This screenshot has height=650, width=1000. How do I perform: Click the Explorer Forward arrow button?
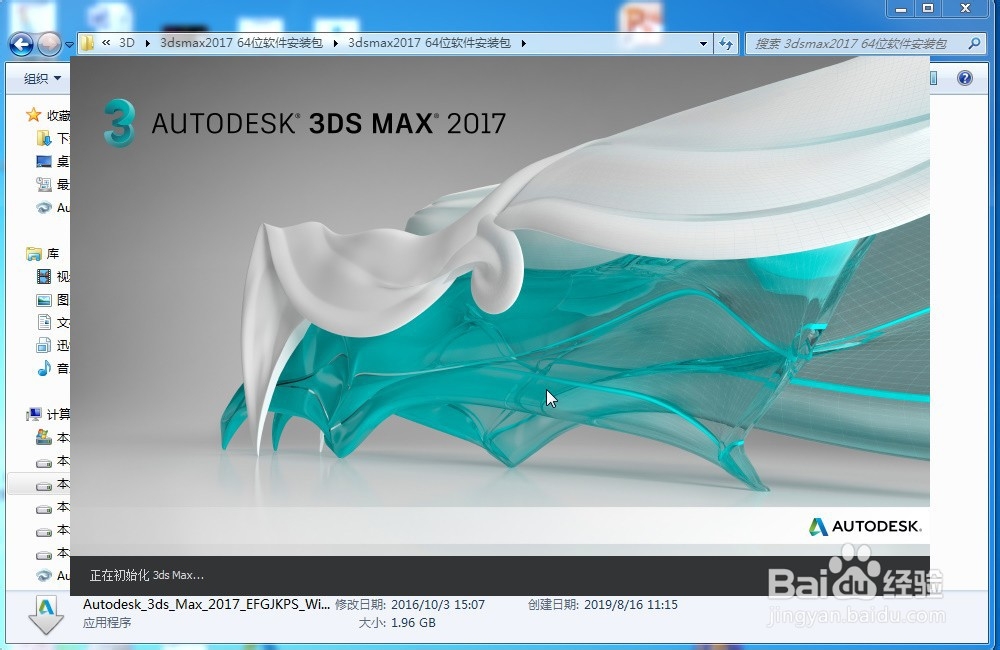click(49, 44)
